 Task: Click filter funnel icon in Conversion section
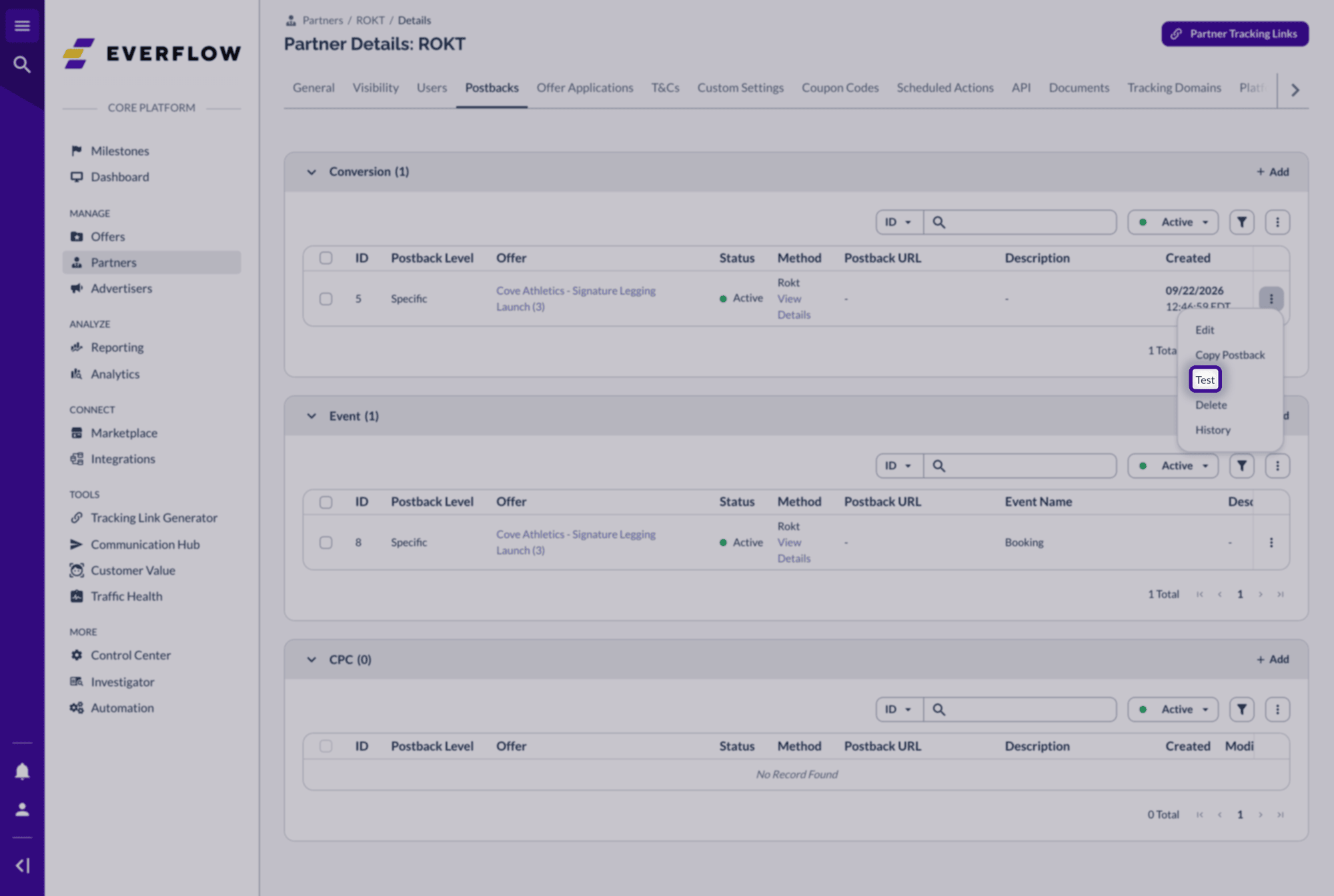point(1241,222)
